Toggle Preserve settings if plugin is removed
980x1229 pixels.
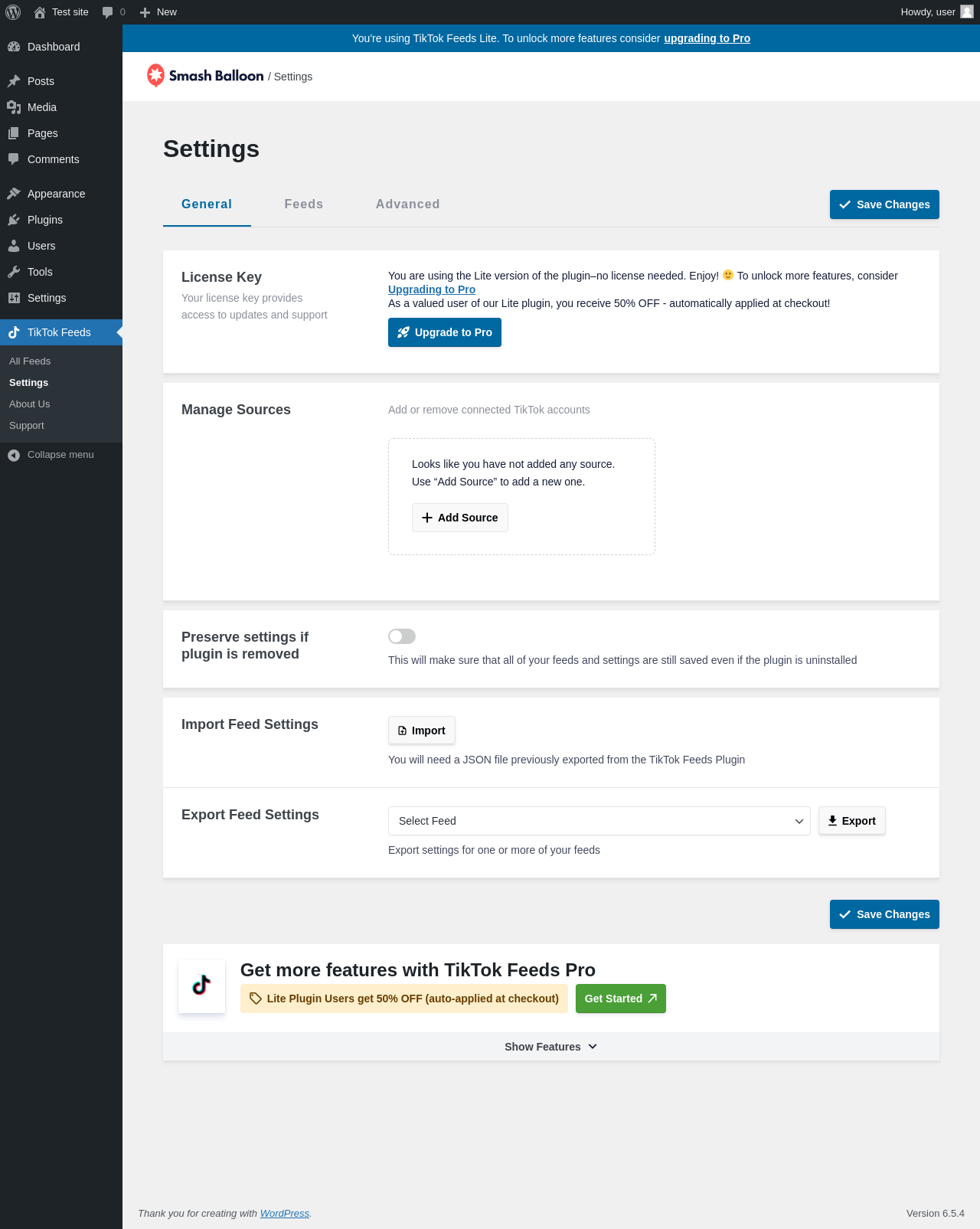pyautogui.click(x=402, y=636)
